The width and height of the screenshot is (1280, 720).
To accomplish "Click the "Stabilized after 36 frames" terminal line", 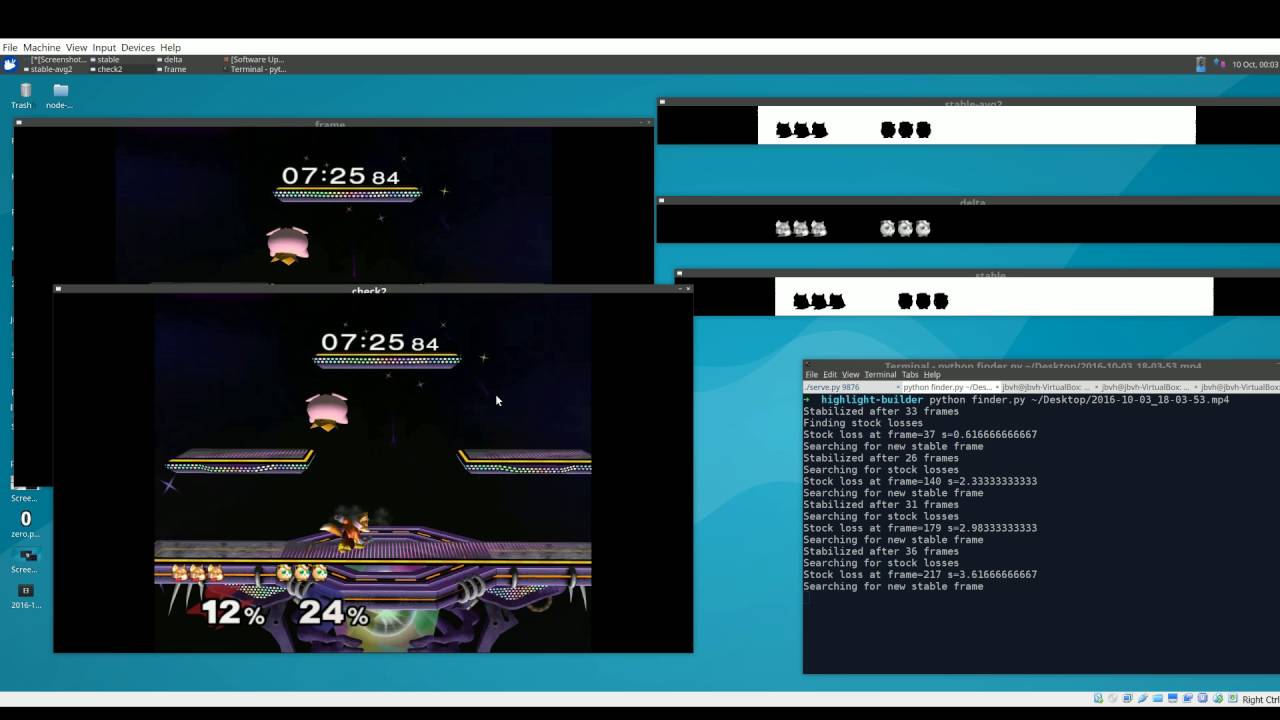I will pyautogui.click(x=881, y=551).
